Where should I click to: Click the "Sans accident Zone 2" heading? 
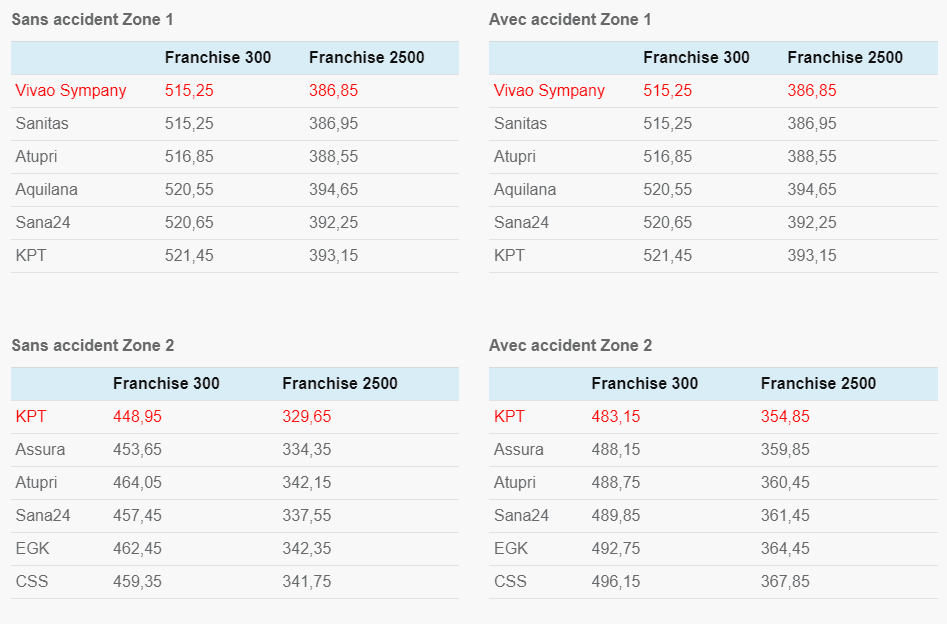pos(92,346)
